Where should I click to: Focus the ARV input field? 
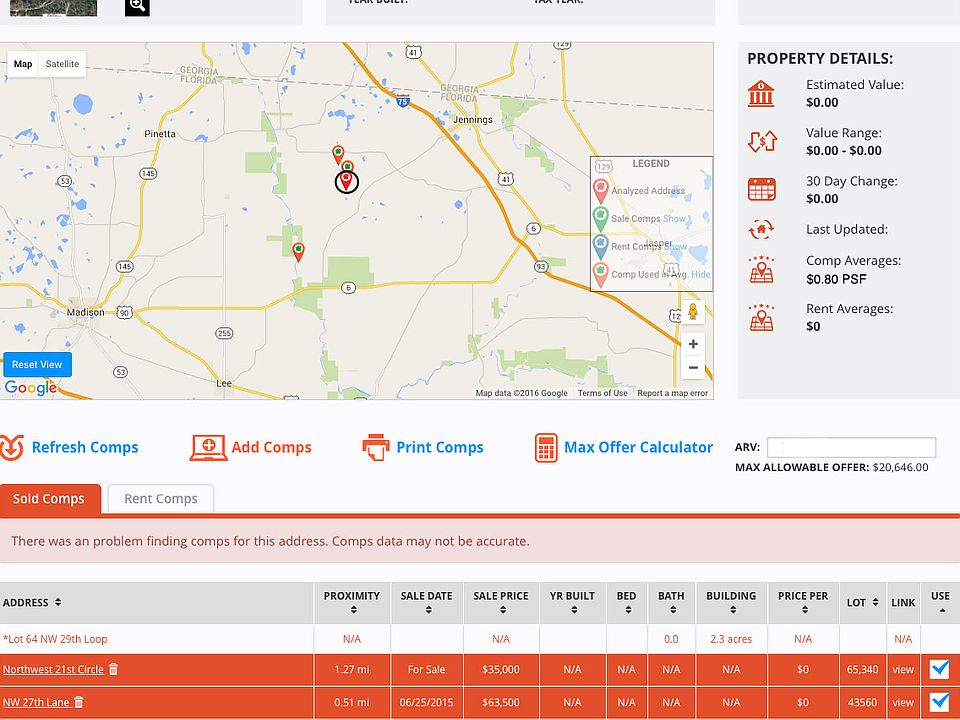click(x=851, y=448)
